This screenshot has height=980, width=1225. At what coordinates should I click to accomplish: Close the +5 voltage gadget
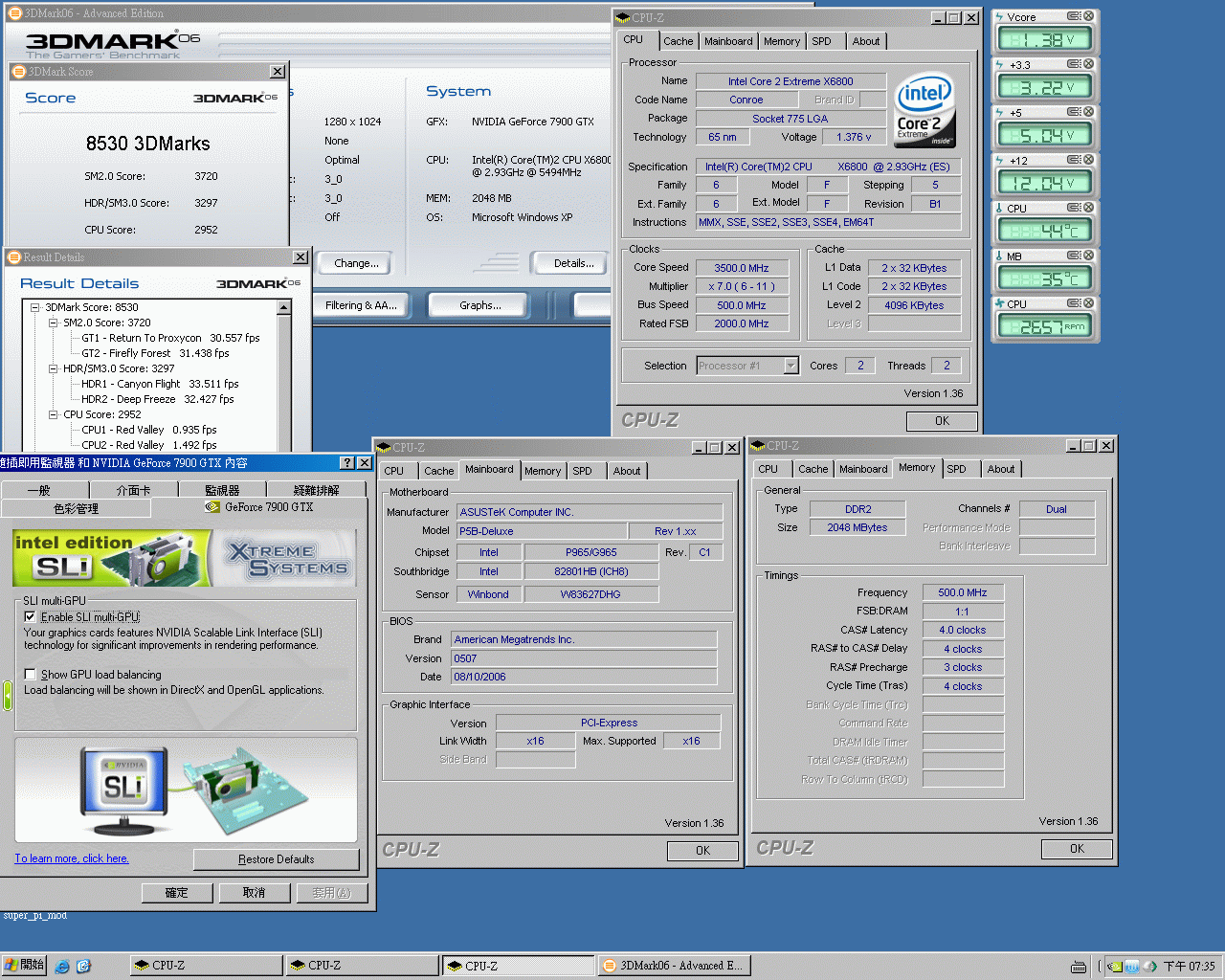tap(1088, 112)
